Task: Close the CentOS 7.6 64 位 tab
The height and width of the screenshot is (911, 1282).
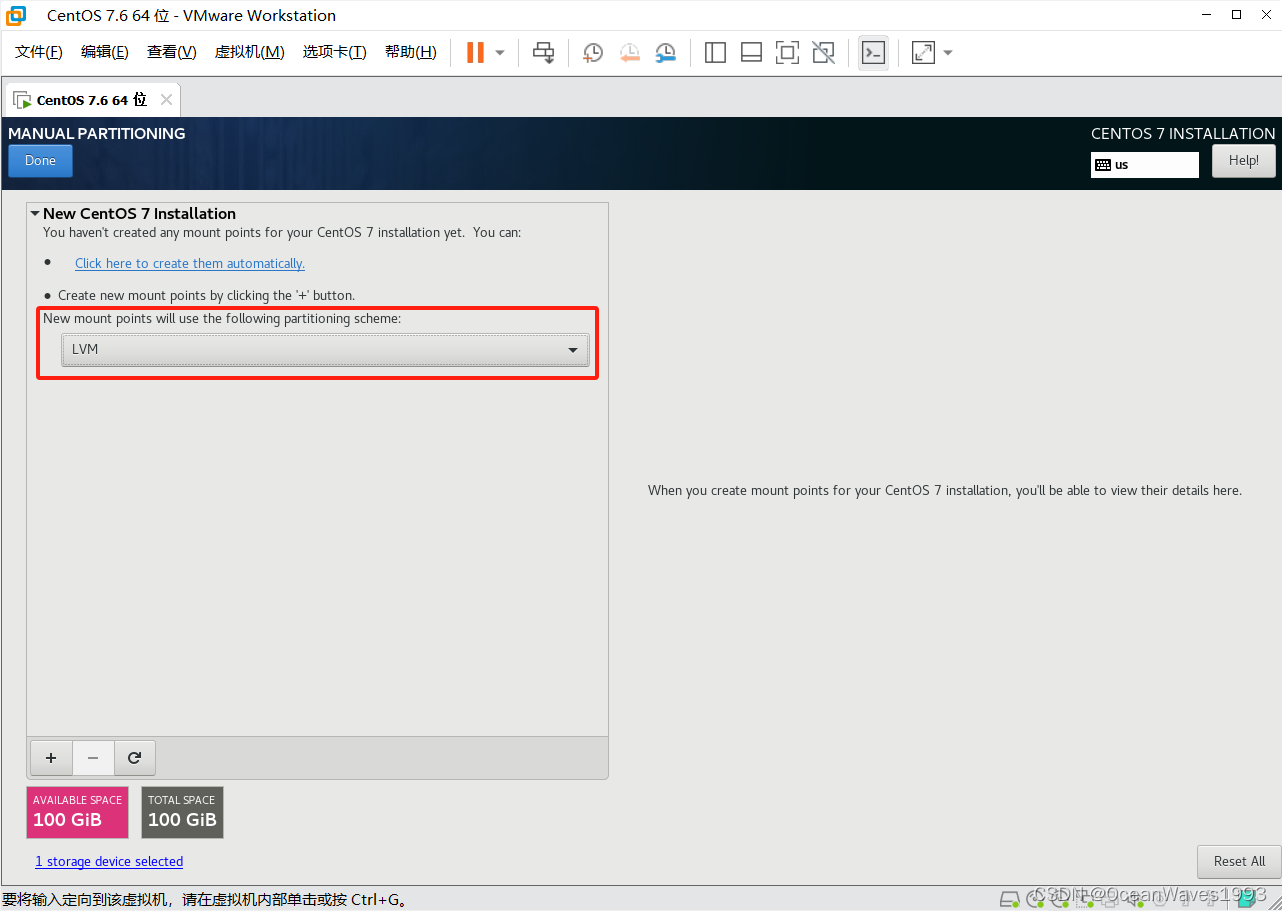Action: click(x=166, y=100)
